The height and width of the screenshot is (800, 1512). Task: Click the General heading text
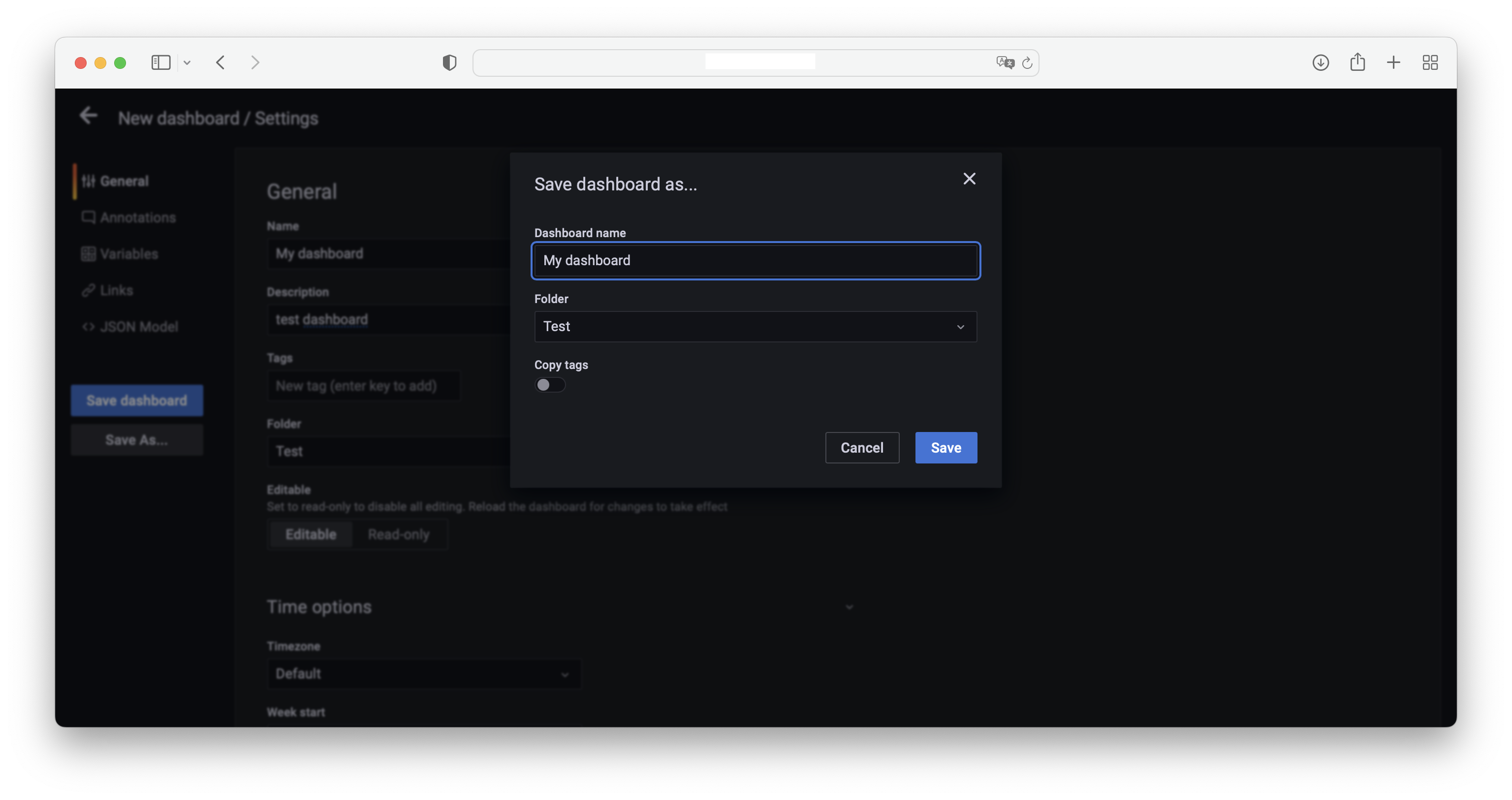pyautogui.click(x=302, y=191)
